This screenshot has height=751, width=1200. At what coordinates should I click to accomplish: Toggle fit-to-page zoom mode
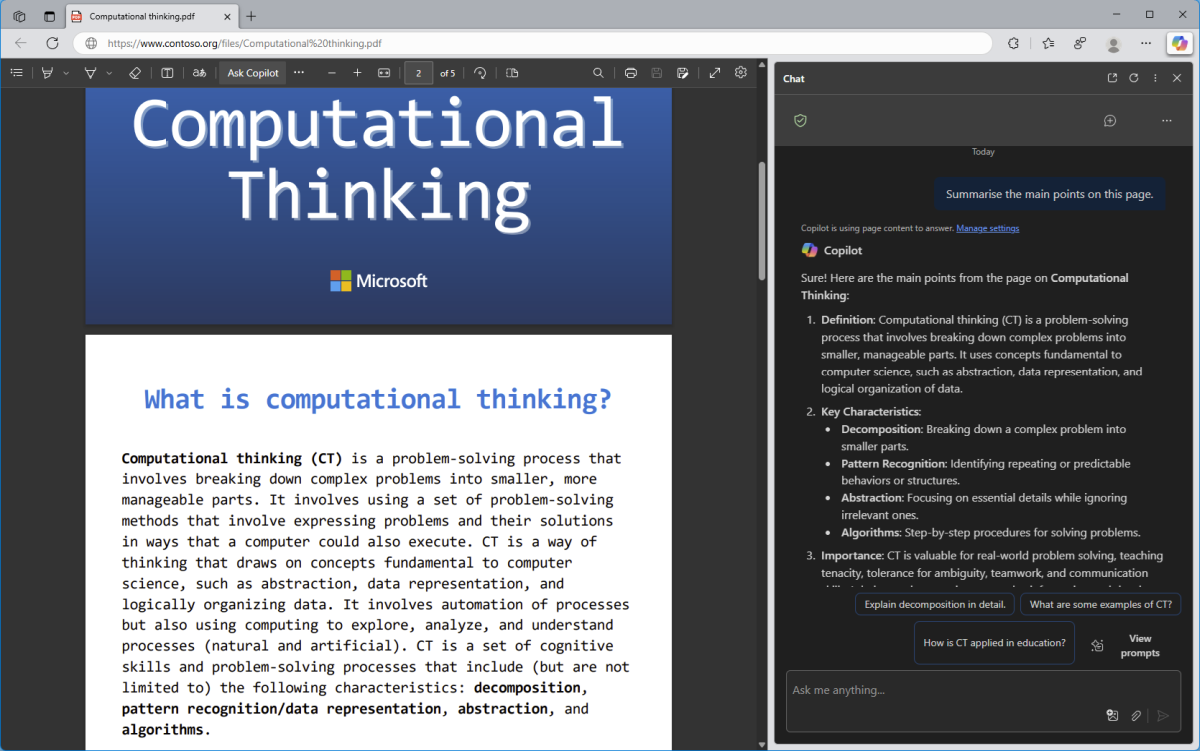pos(383,73)
